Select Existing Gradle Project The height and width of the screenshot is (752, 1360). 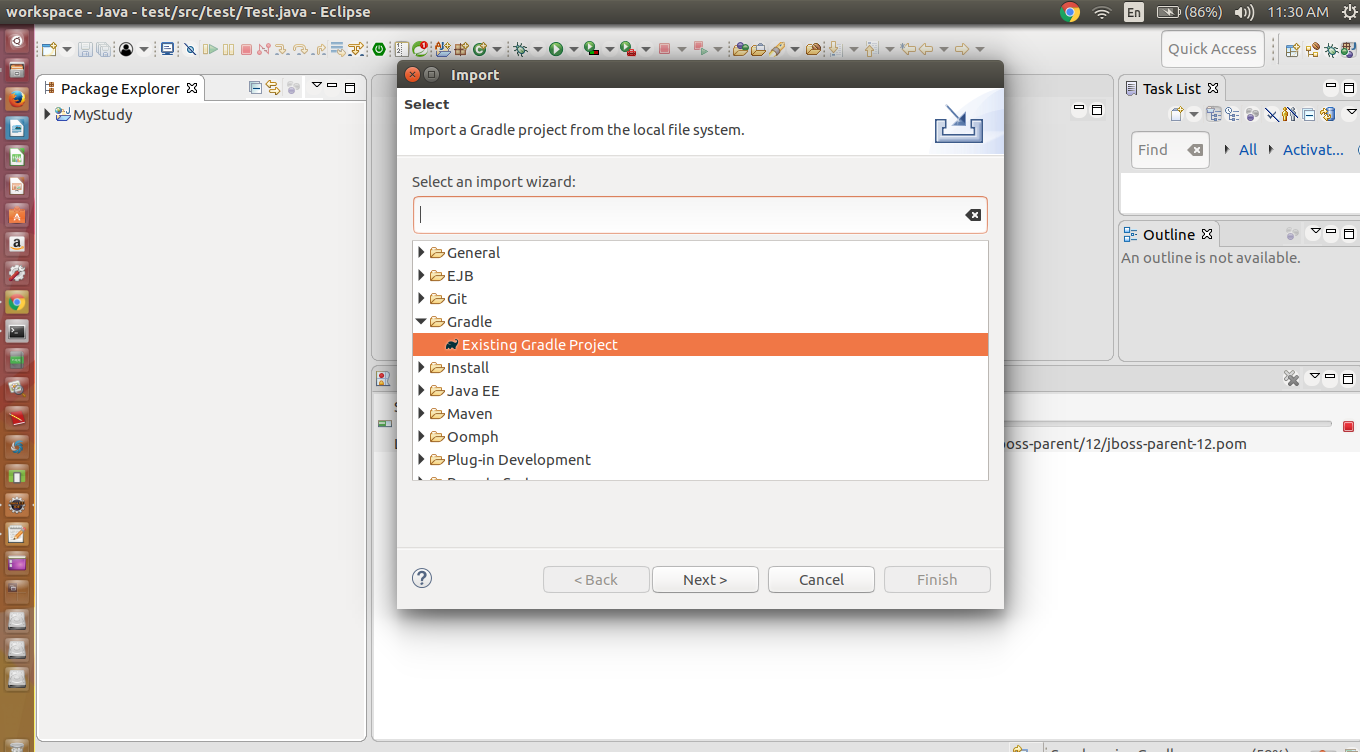(x=700, y=344)
